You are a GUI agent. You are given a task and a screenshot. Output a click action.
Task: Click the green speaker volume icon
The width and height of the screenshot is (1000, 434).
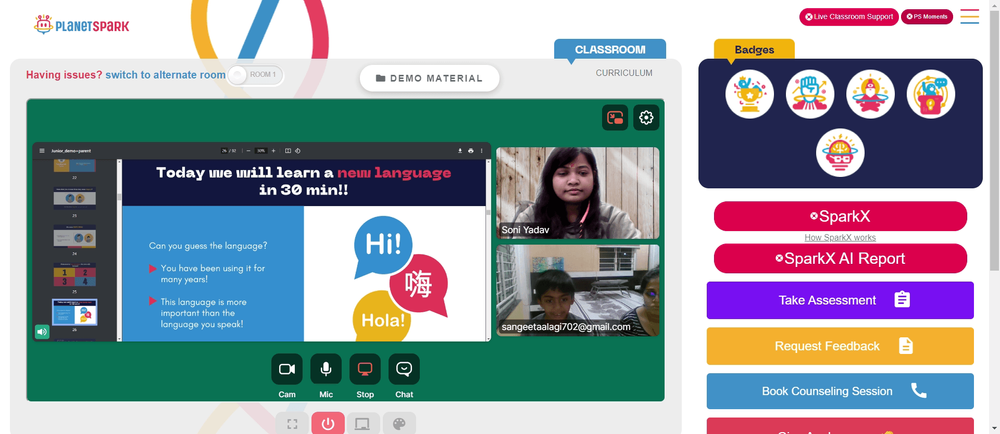click(42, 331)
